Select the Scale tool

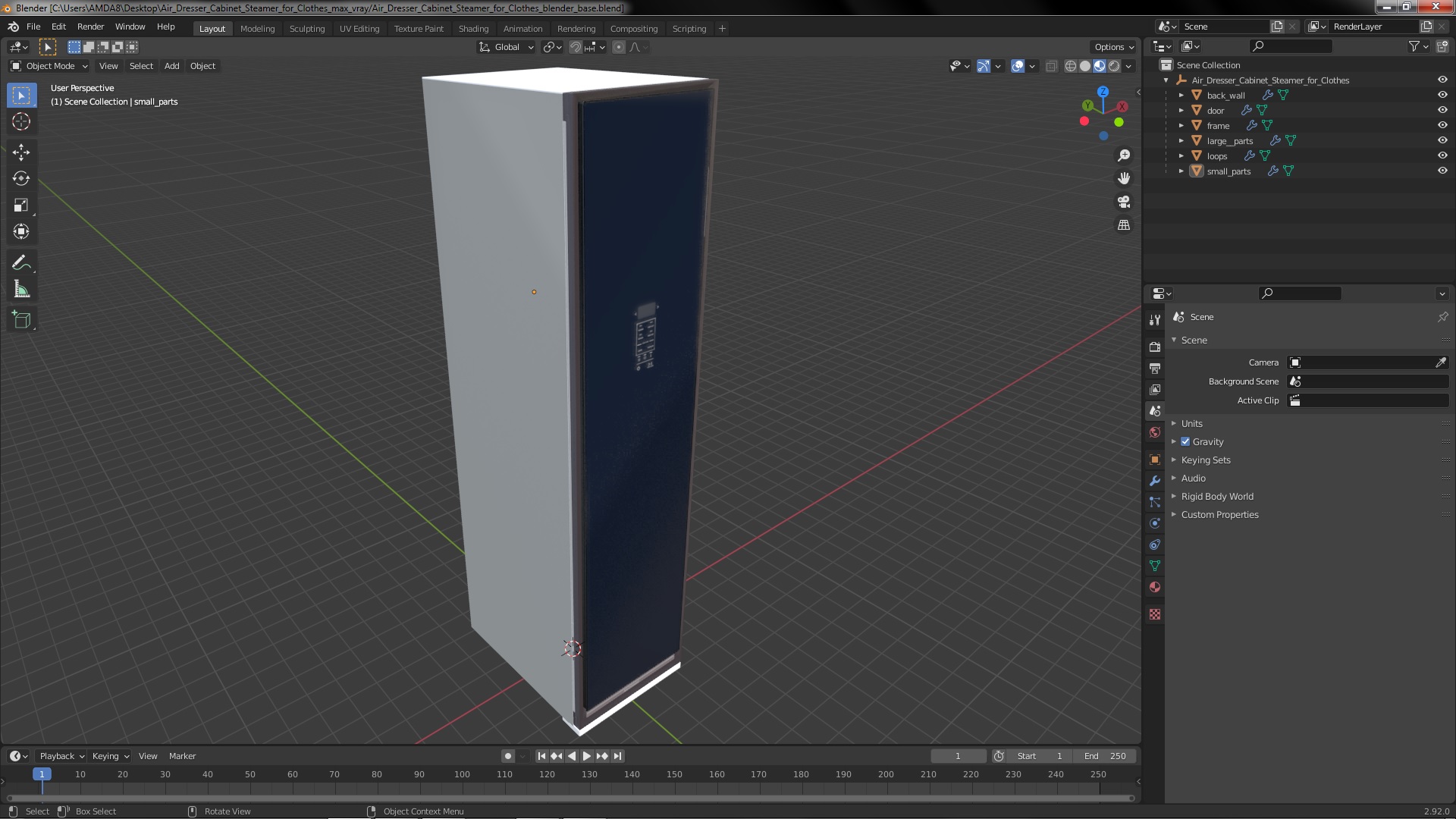point(21,206)
